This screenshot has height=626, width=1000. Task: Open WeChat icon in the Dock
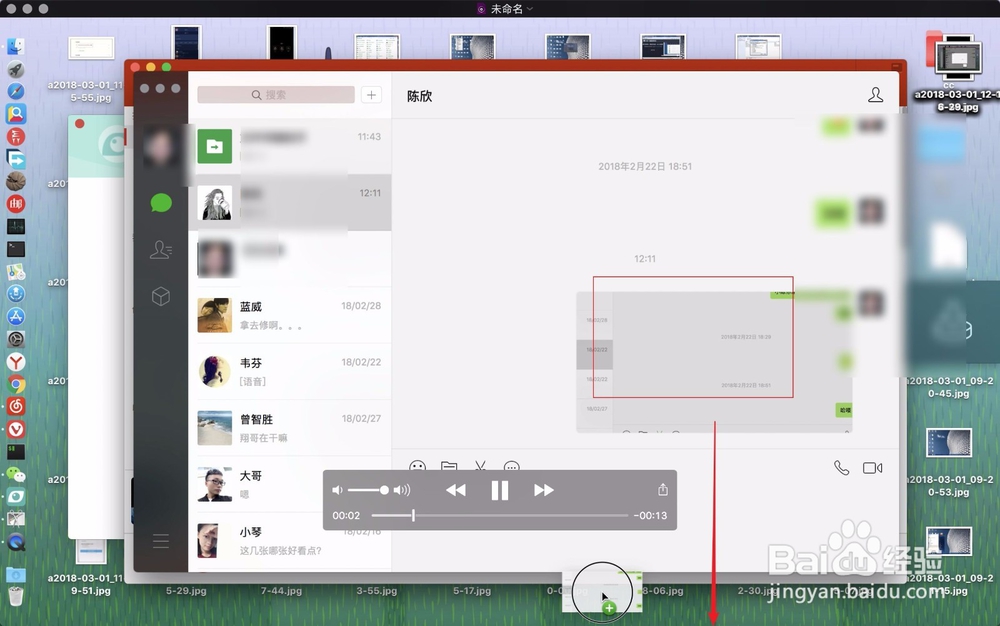coord(16,474)
